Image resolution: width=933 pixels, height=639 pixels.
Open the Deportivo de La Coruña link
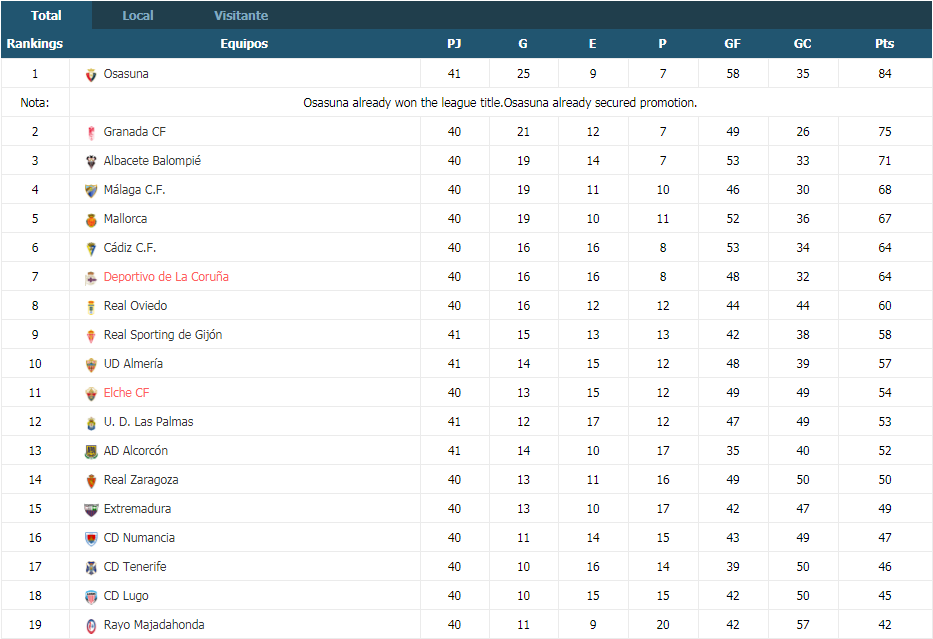point(166,277)
